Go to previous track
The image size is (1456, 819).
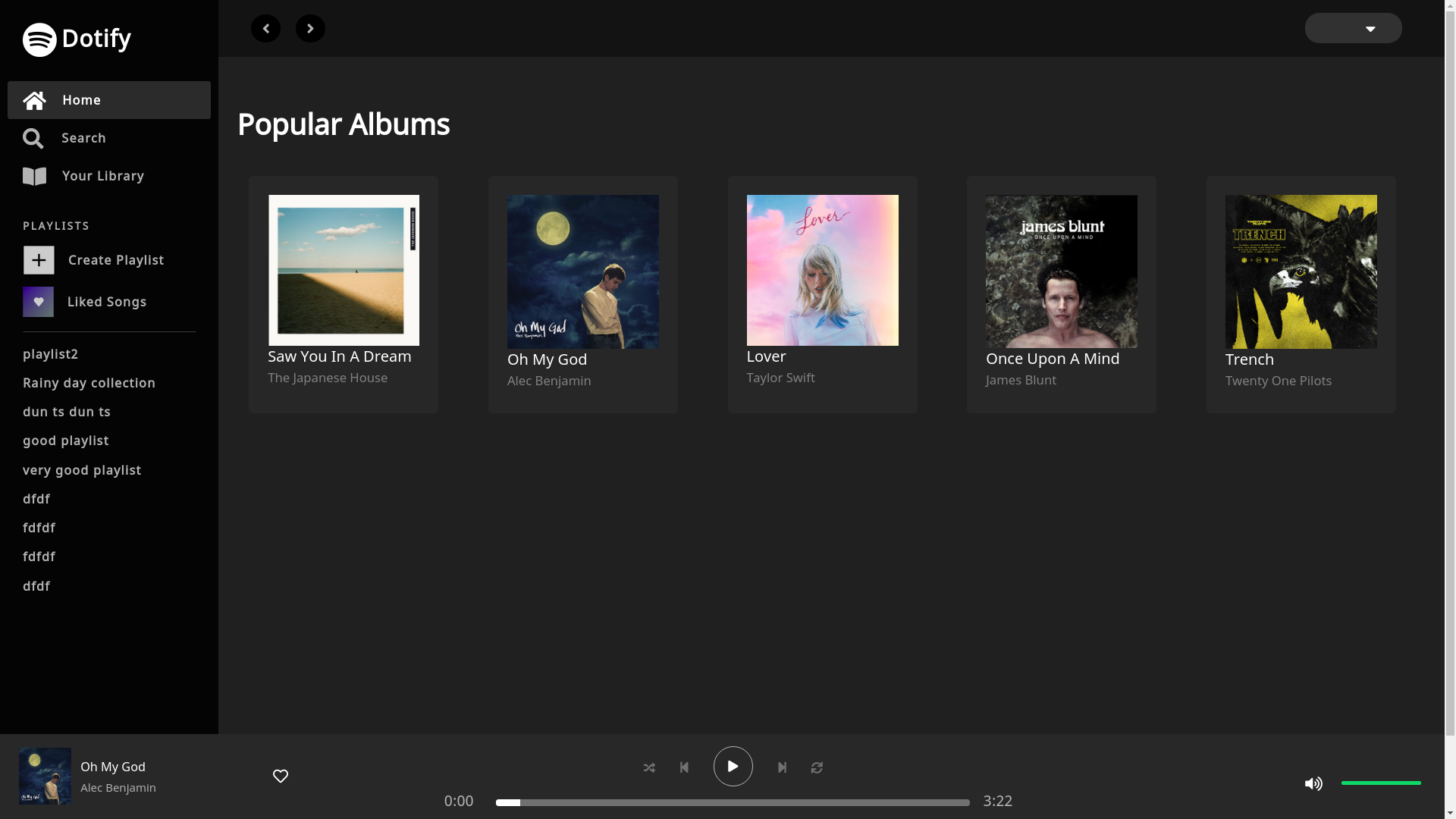pyautogui.click(x=684, y=767)
